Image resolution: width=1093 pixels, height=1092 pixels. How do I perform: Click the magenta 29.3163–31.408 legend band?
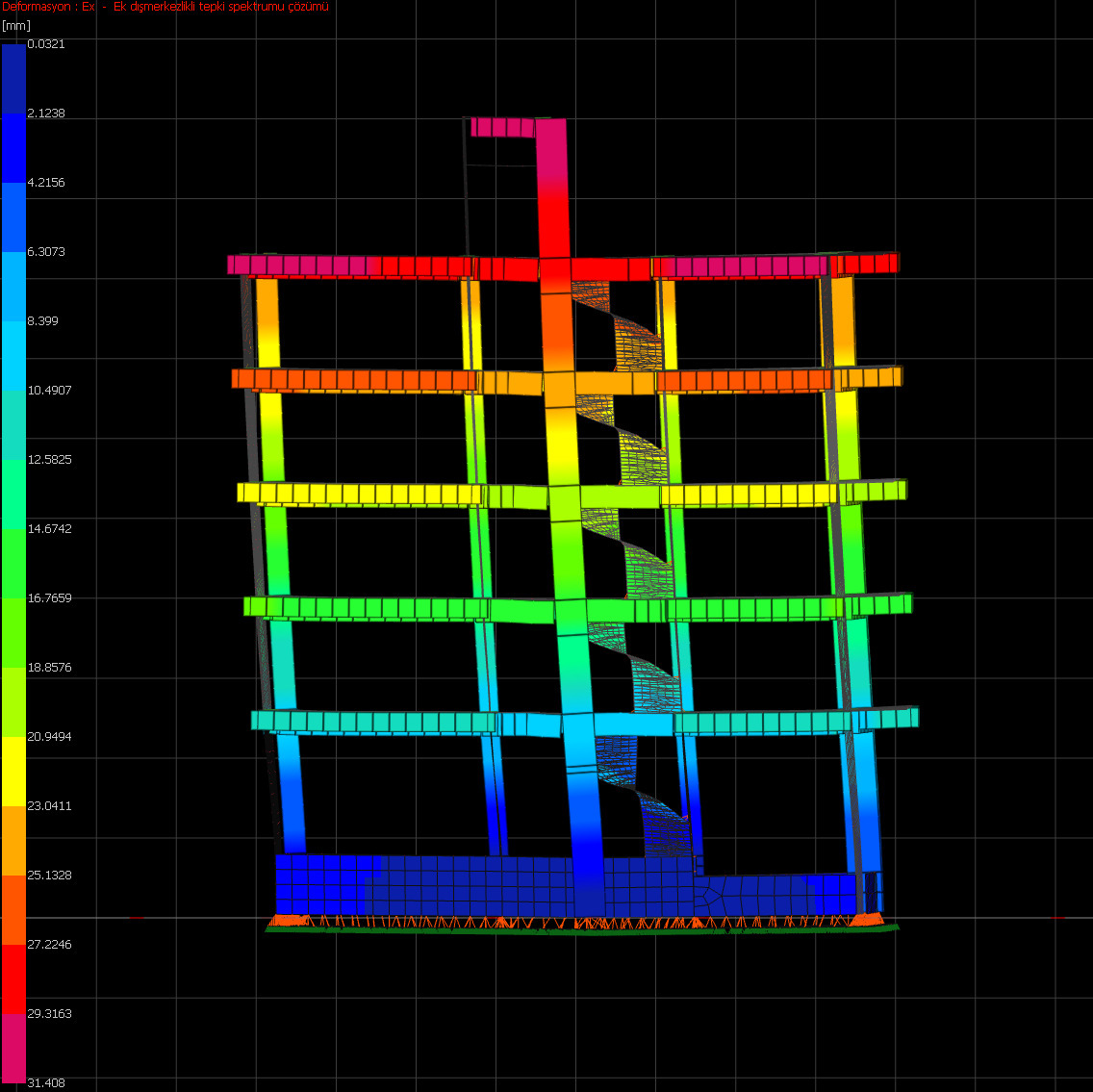tap(13, 1047)
